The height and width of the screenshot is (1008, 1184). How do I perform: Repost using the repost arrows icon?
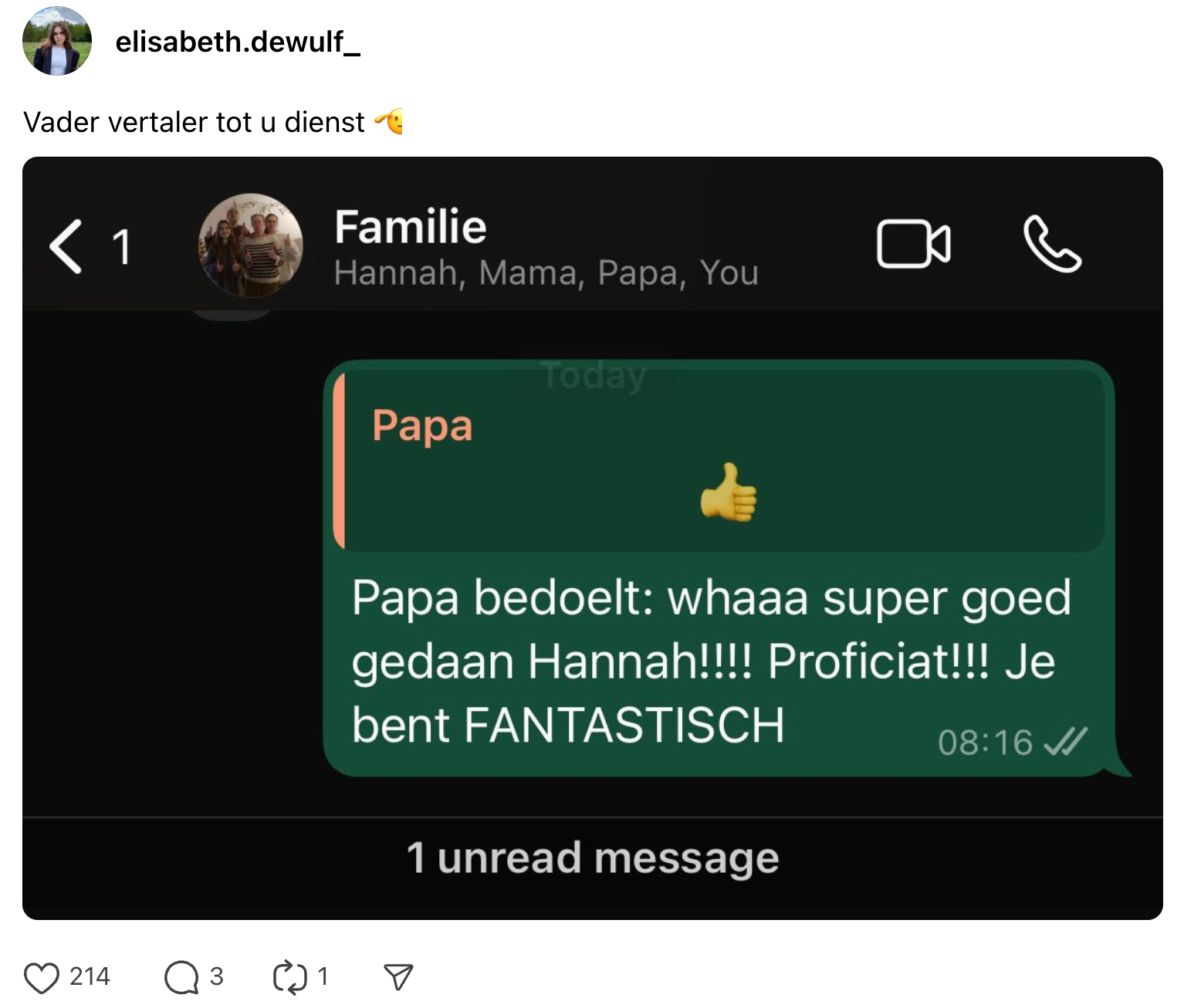click(x=290, y=977)
